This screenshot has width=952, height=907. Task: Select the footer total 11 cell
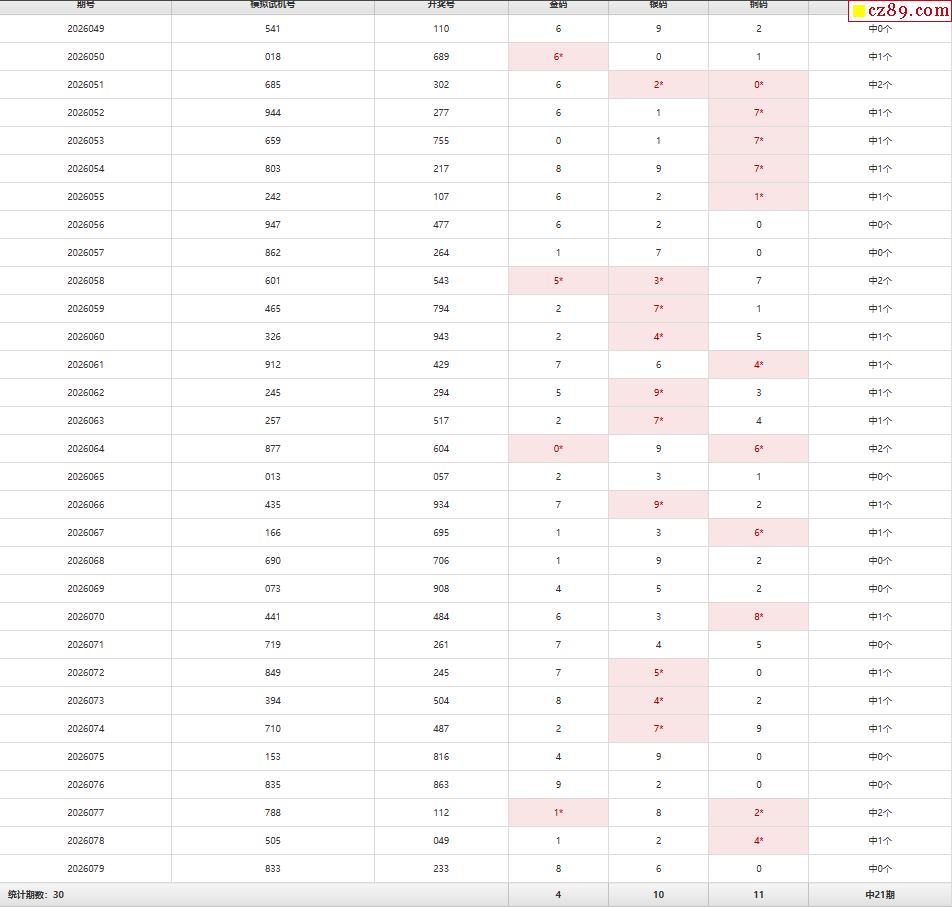coord(758,895)
